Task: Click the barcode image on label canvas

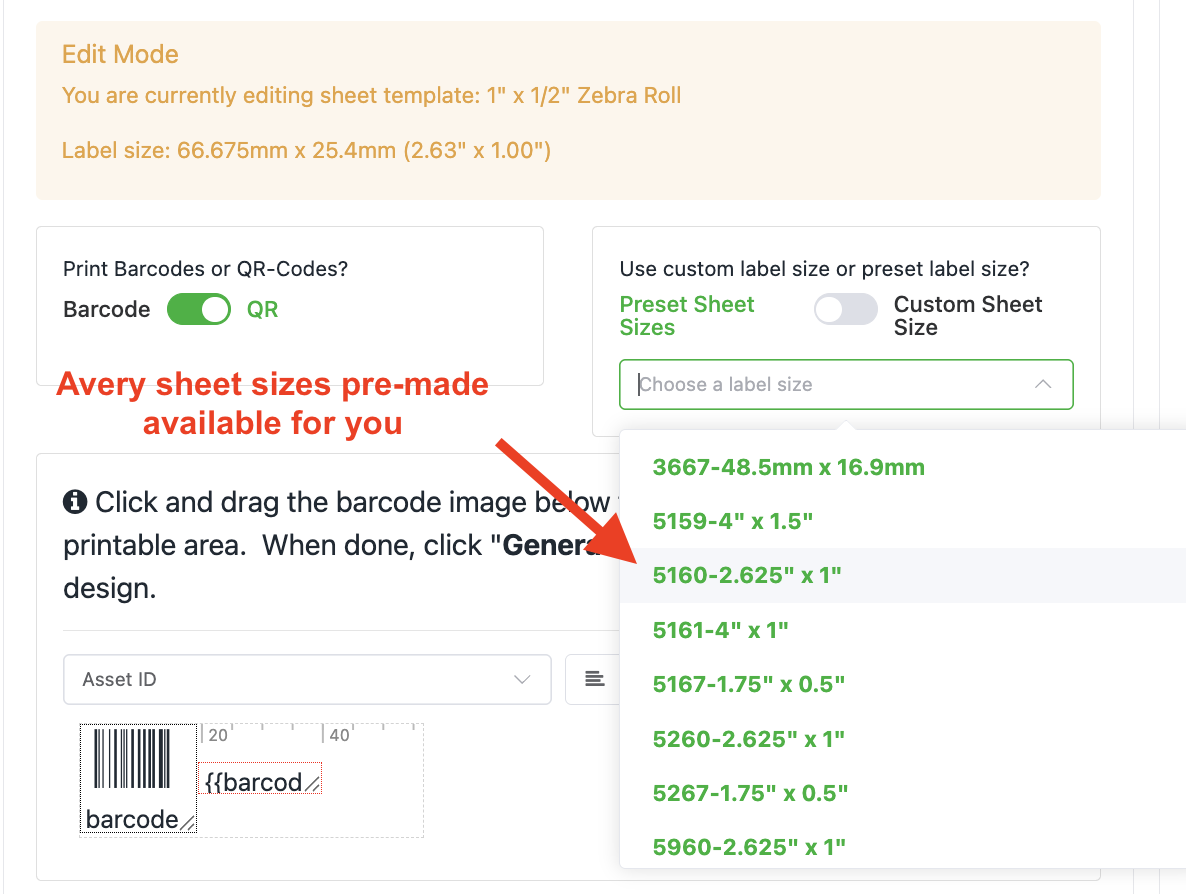Action: coord(132,759)
